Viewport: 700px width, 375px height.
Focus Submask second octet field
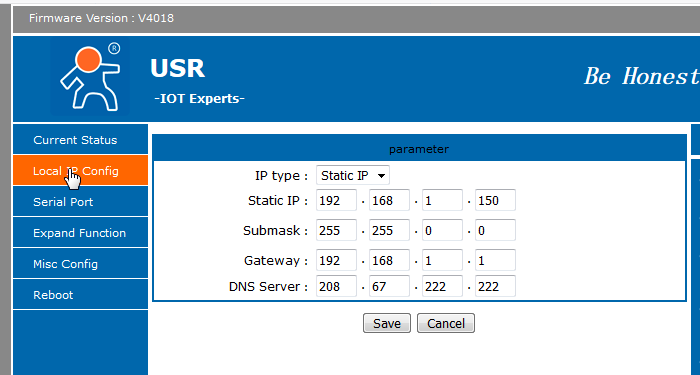389,230
